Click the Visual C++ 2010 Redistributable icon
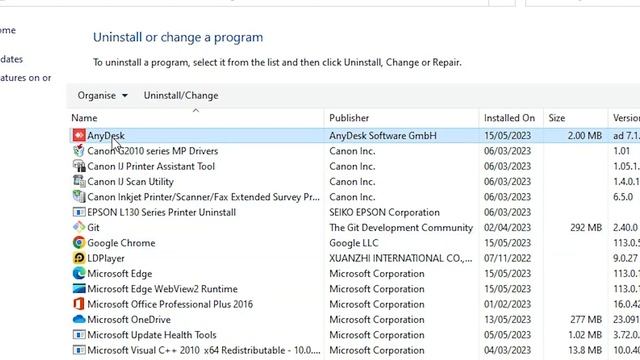 [79, 350]
